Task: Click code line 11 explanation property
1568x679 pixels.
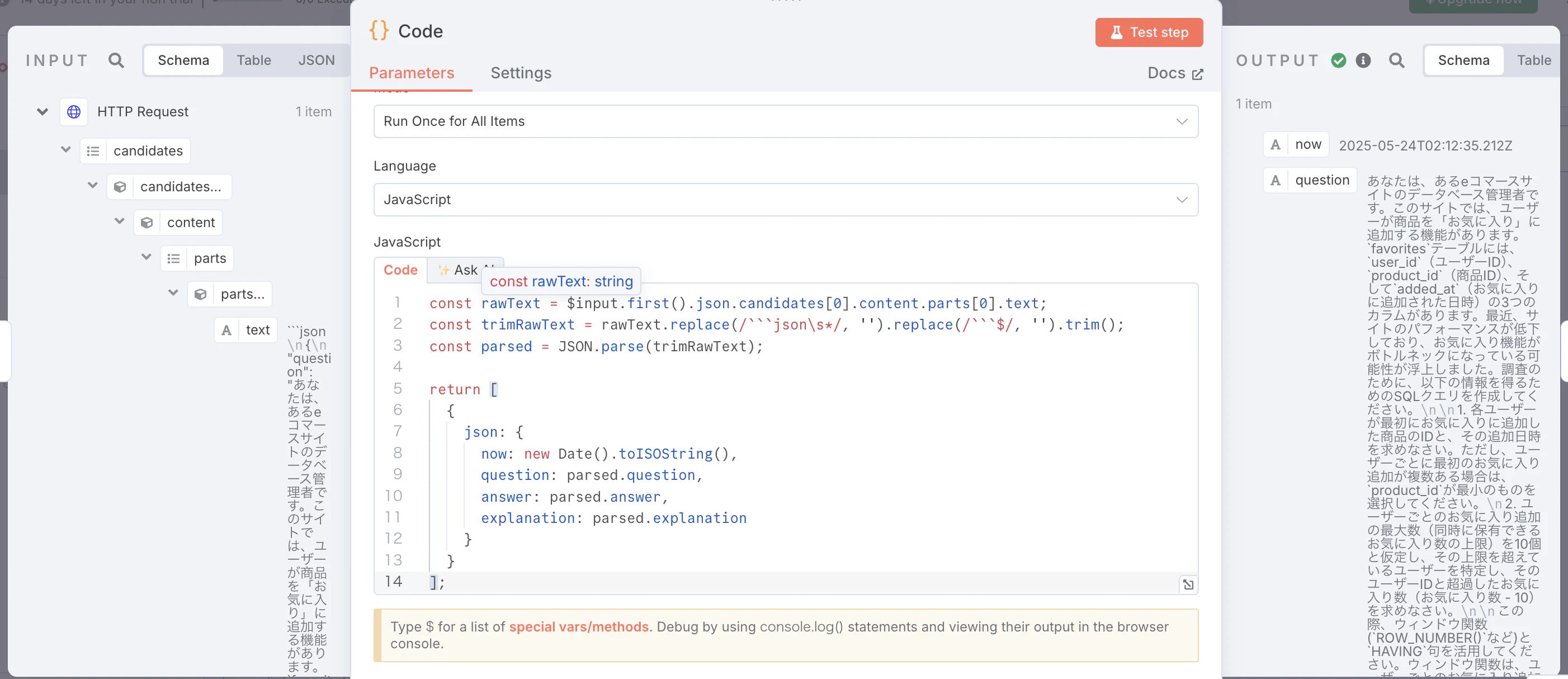Action: click(613, 518)
